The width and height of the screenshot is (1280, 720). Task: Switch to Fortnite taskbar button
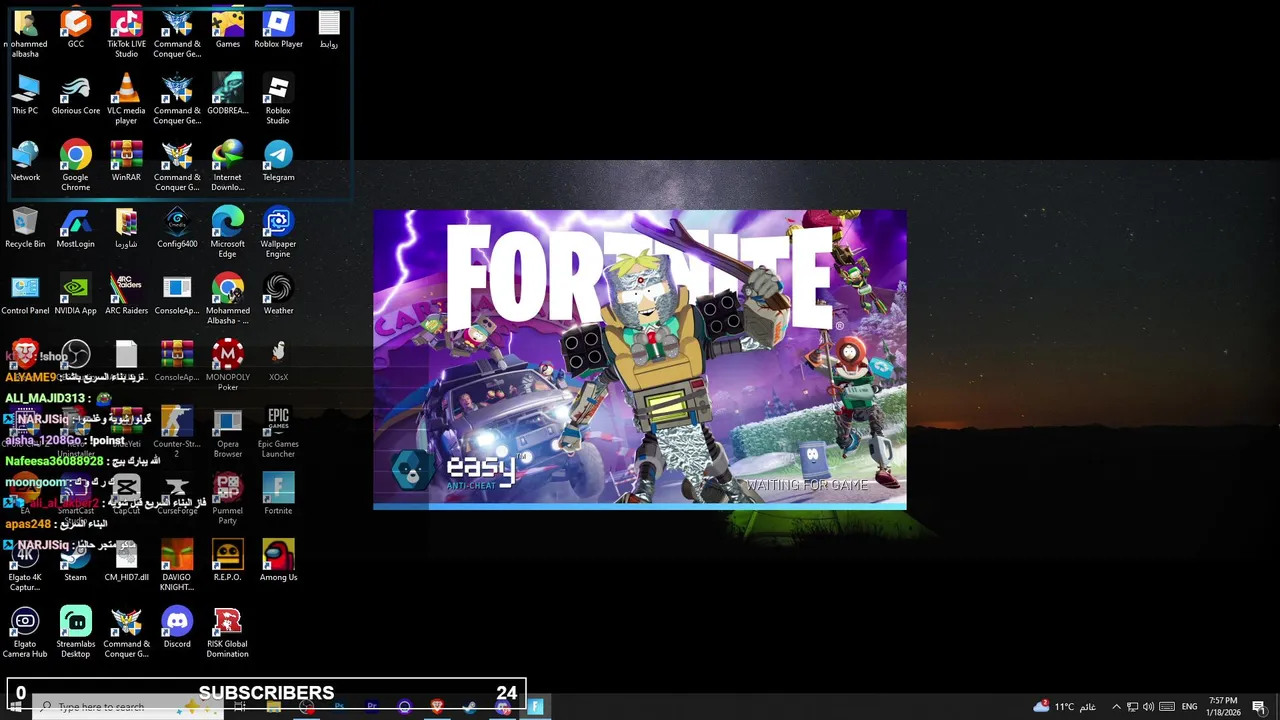pyautogui.click(x=536, y=707)
